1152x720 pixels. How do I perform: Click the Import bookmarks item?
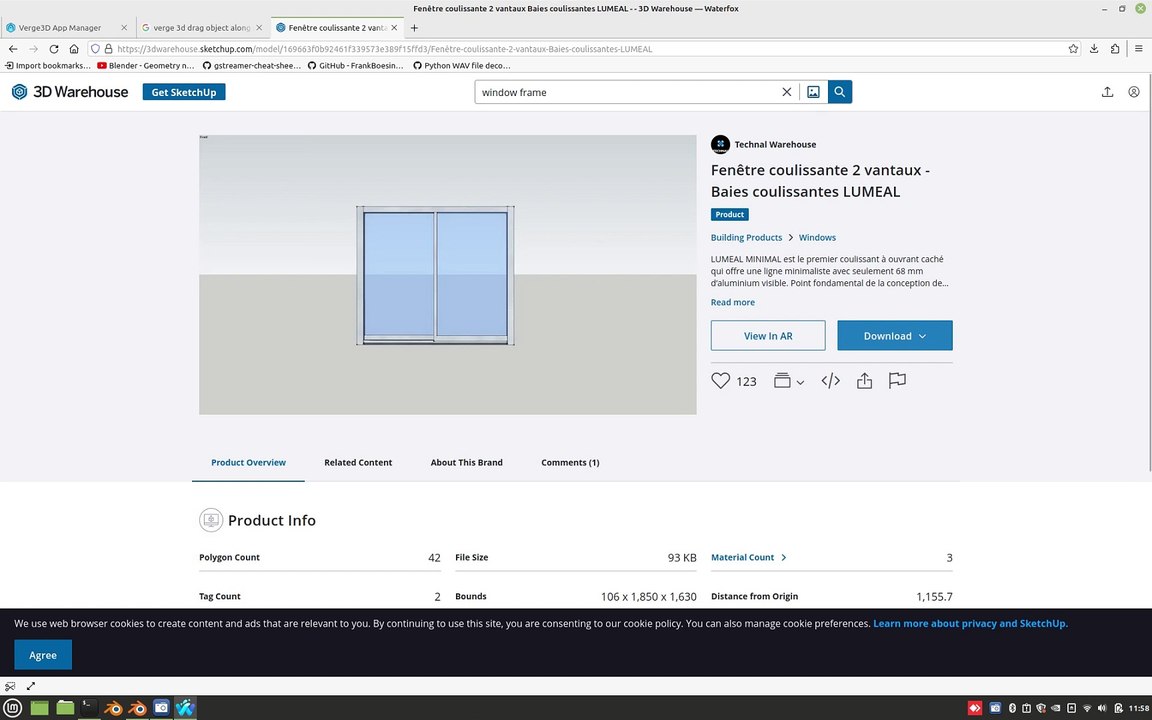pos(48,65)
